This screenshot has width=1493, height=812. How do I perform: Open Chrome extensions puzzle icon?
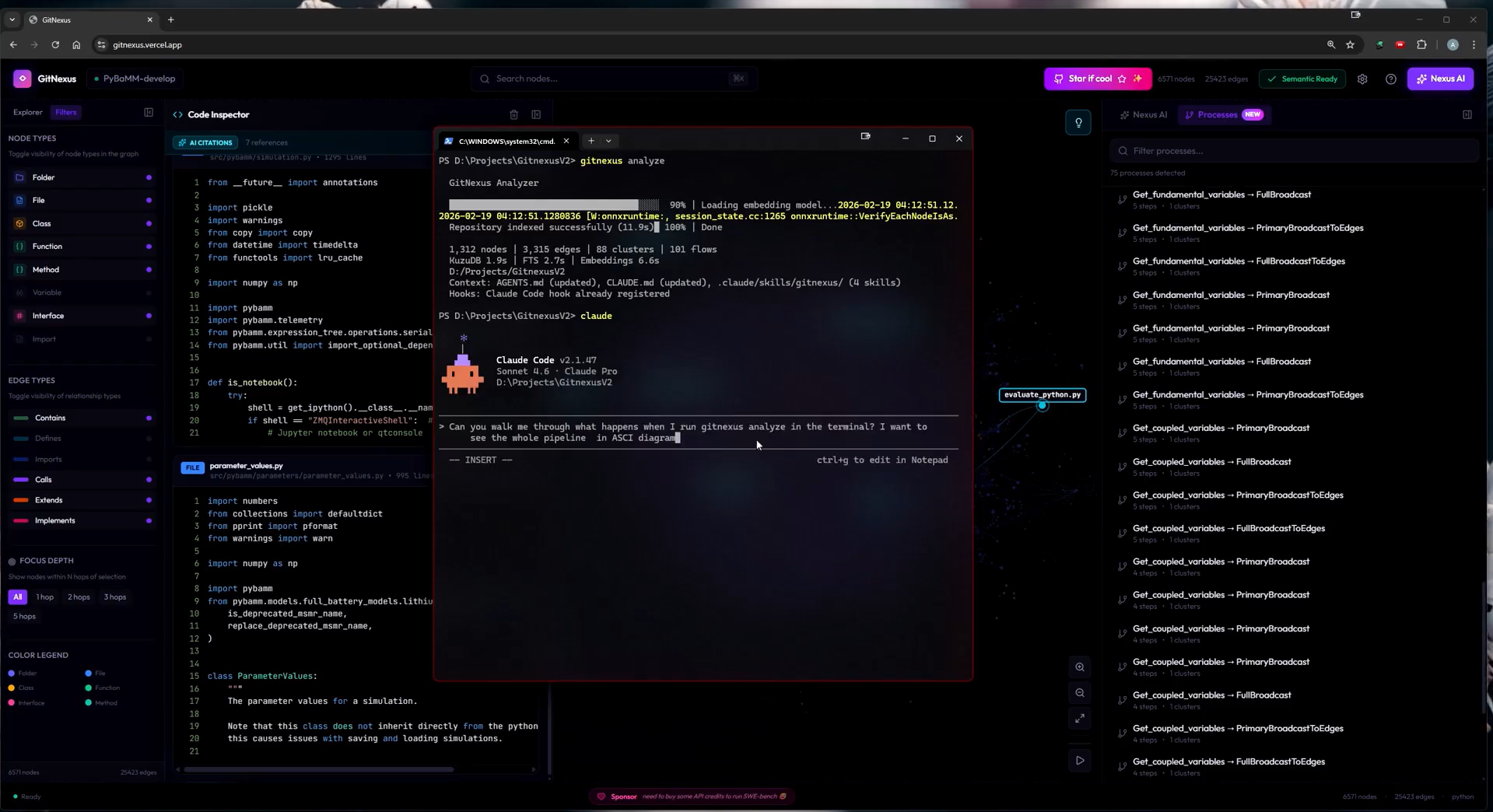pyautogui.click(x=1421, y=45)
